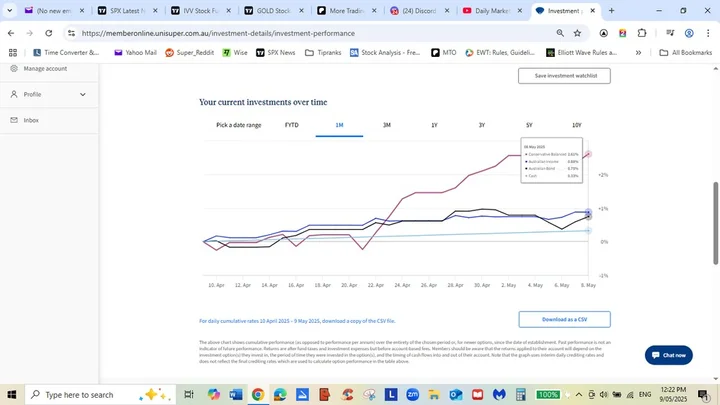
Task: Reload the page with refresh icon
Action: [51, 33]
